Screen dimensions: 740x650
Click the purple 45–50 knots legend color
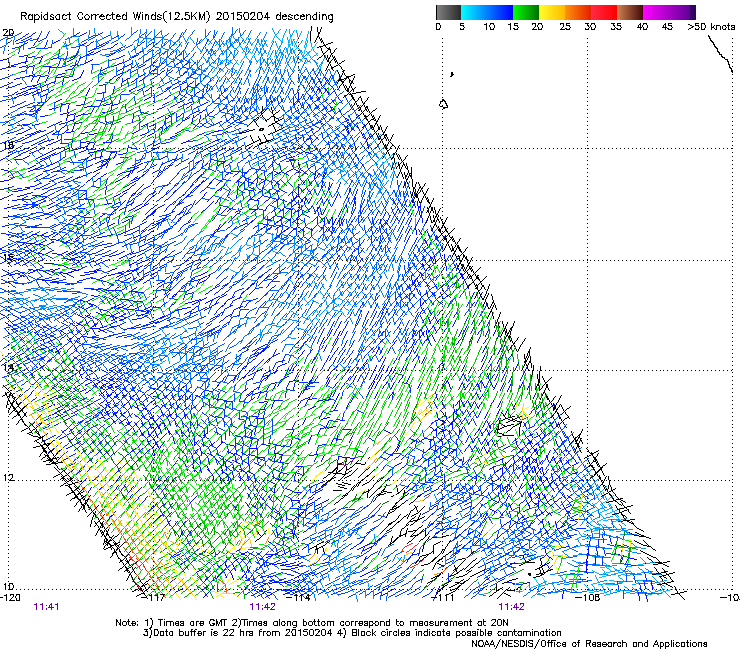point(682,12)
